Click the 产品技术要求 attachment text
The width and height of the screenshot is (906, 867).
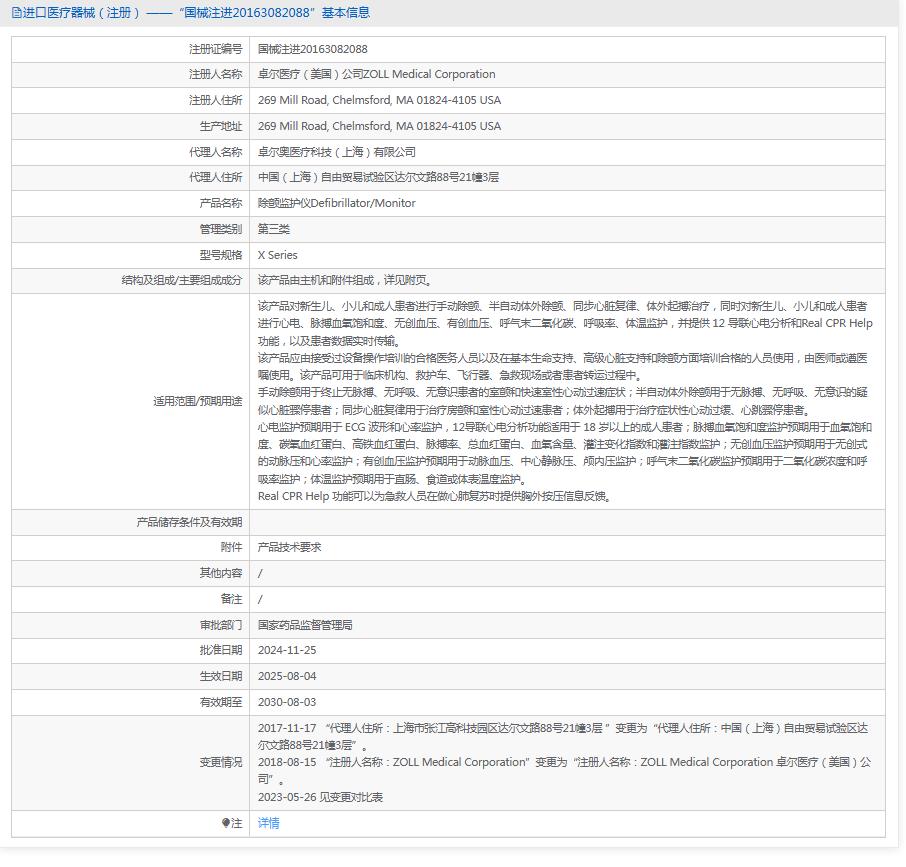tap(289, 547)
